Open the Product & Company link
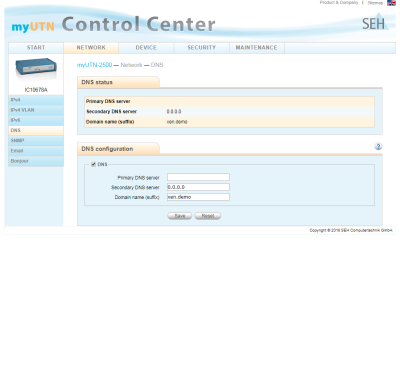Image resolution: width=400 pixels, height=371 pixels. (x=339, y=2)
